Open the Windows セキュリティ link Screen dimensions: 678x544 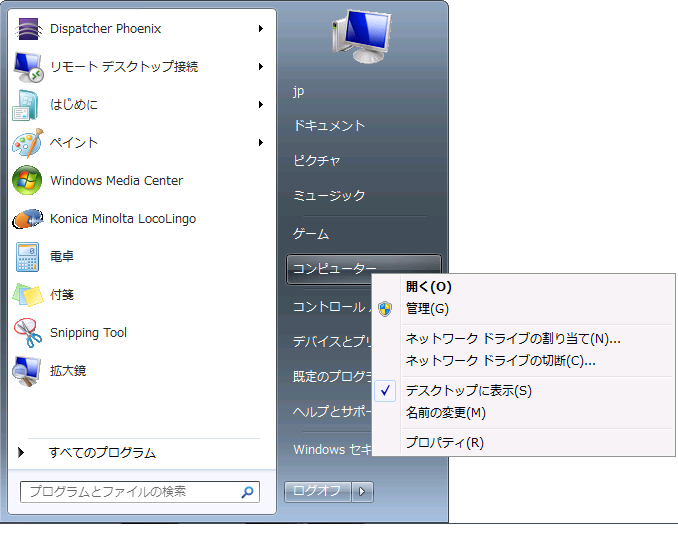[332, 450]
